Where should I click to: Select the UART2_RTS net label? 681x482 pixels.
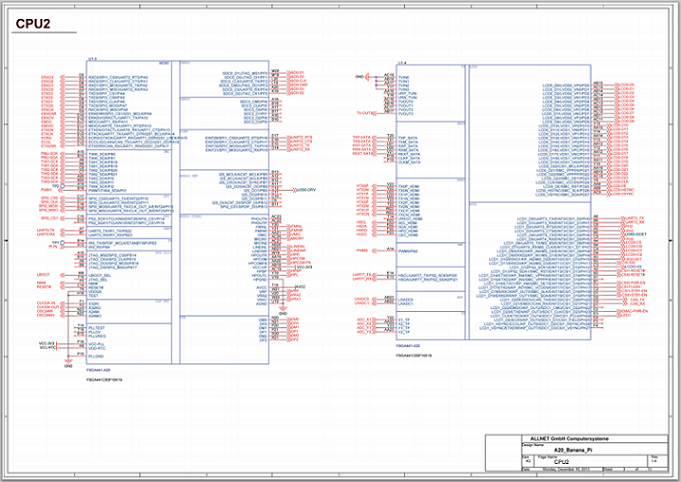(301, 137)
